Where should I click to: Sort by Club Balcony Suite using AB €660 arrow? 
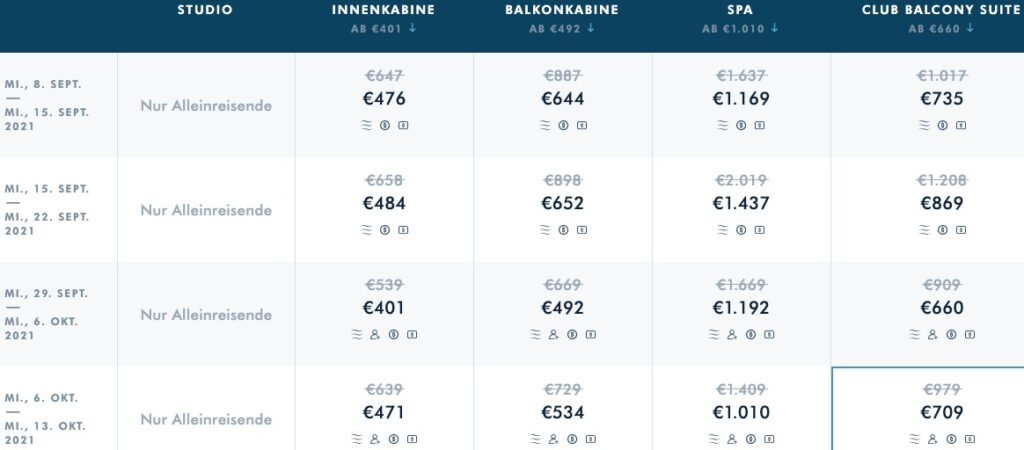pyautogui.click(x=970, y=28)
